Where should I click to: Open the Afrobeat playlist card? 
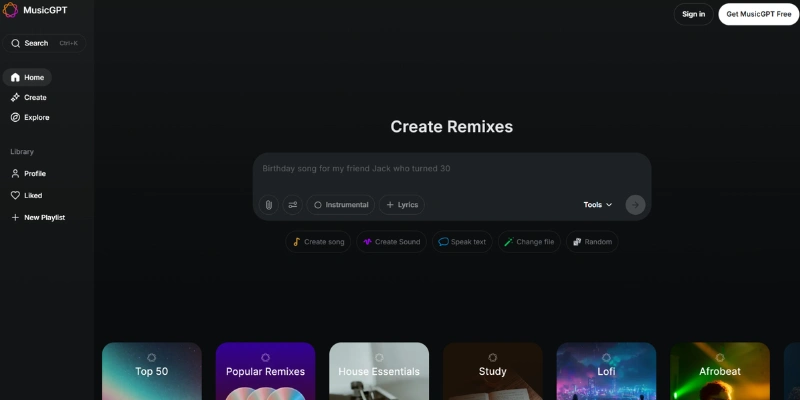[720, 371]
